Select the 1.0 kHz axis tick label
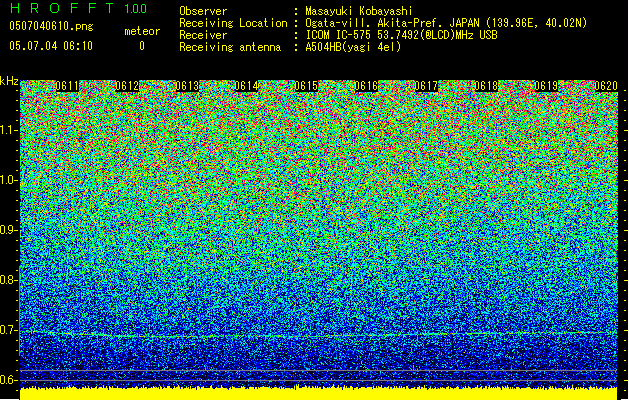The image size is (629, 400). click(x=8, y=180)
